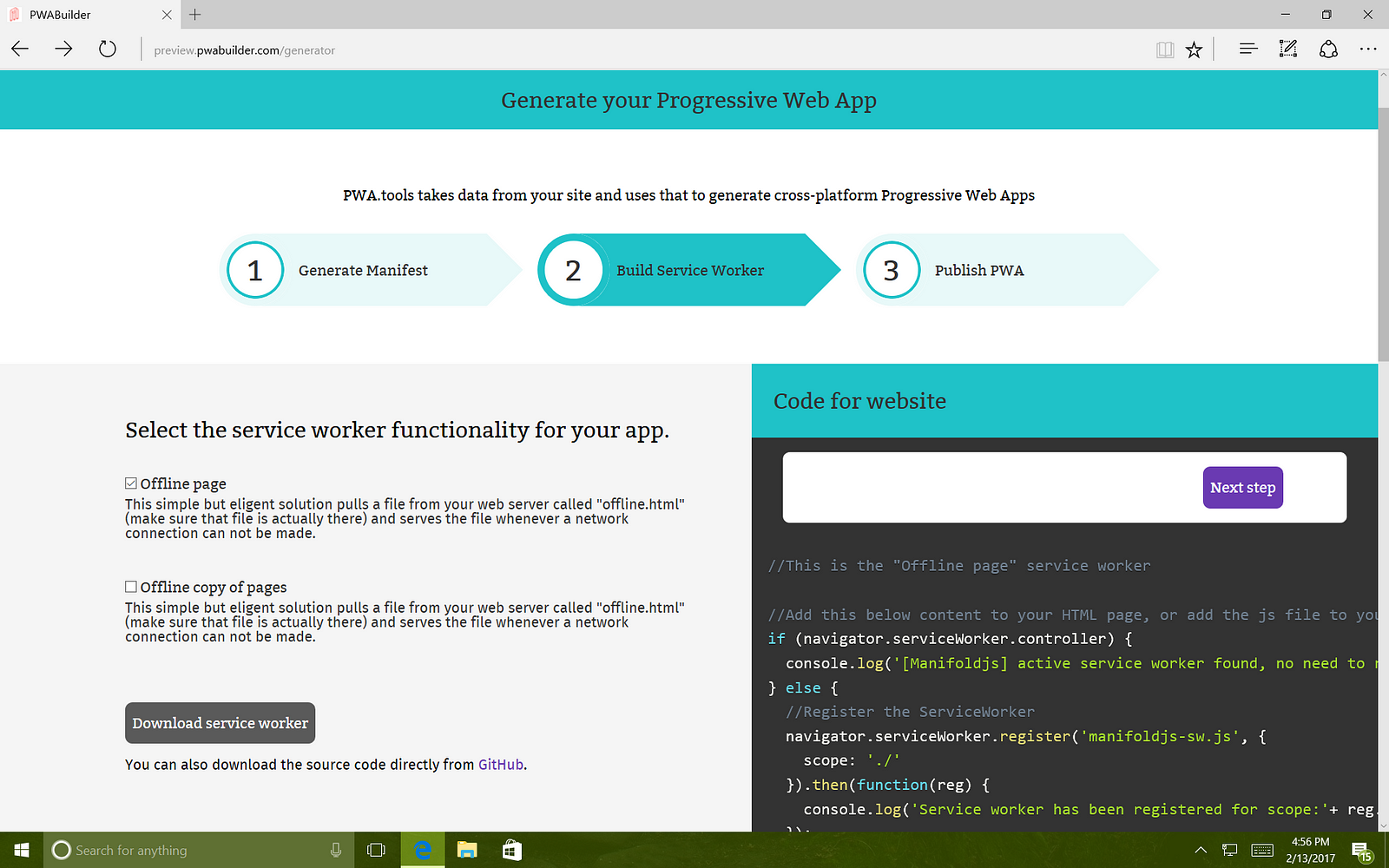Click code line 'navigator.serviceWorker.register'
The height and width of the screenshot is (868, 1389).
(1026, 736)
